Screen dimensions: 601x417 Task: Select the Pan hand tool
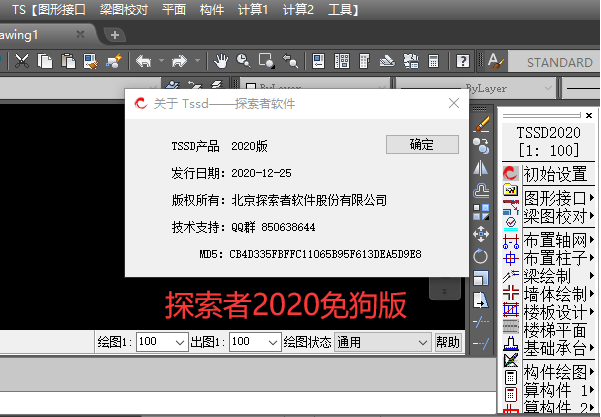point(221,61)
